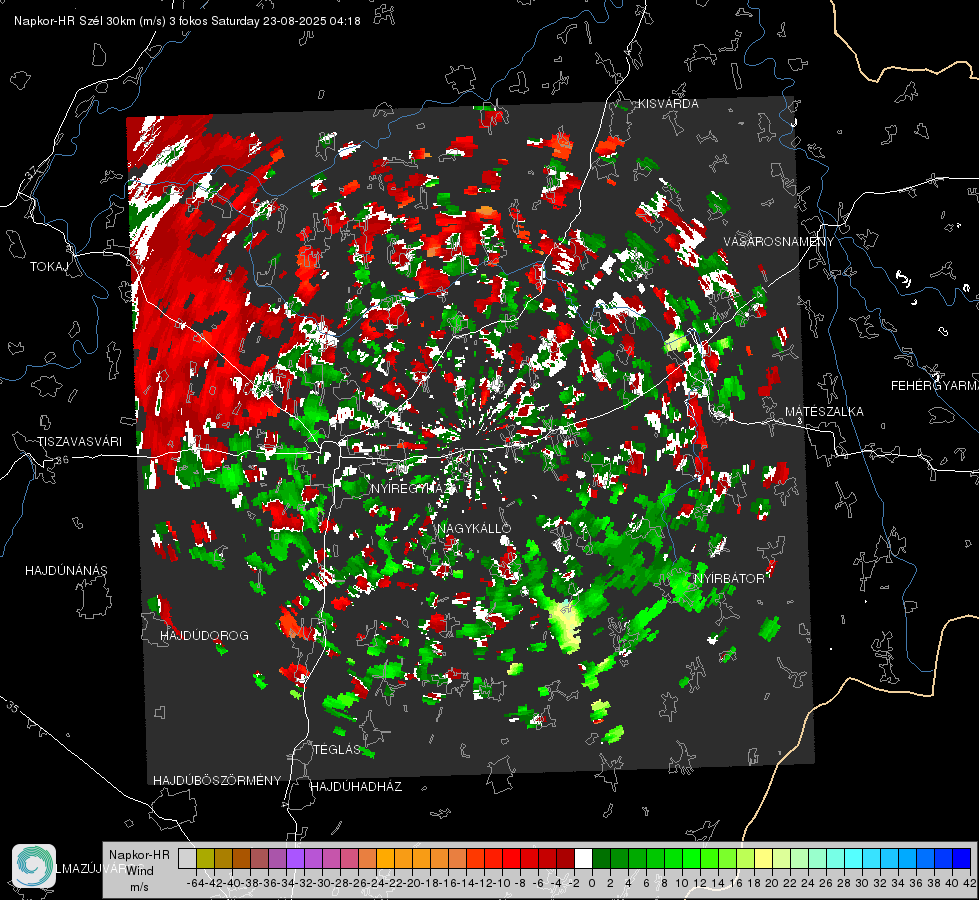Select the HAJDÚHADHÁZ town label
Image resolution: width=979 pixels, height=900 pixels.
(356, 786)
